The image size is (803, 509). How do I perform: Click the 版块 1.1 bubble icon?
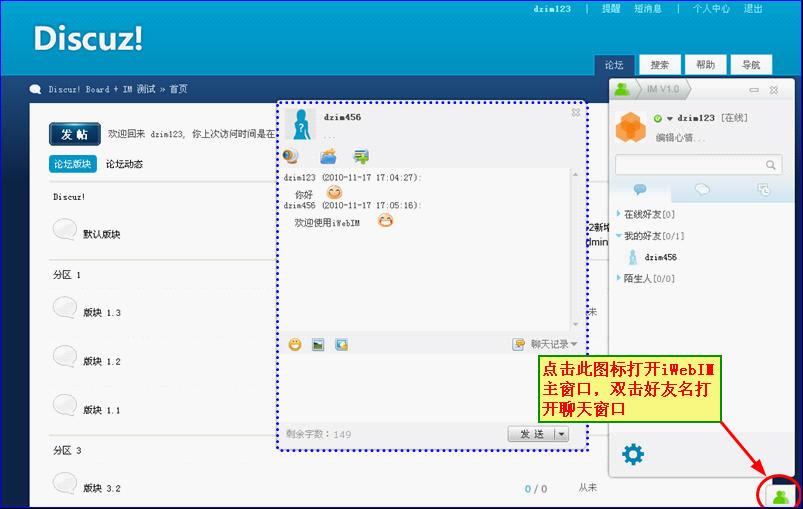(x=65, y=405)
